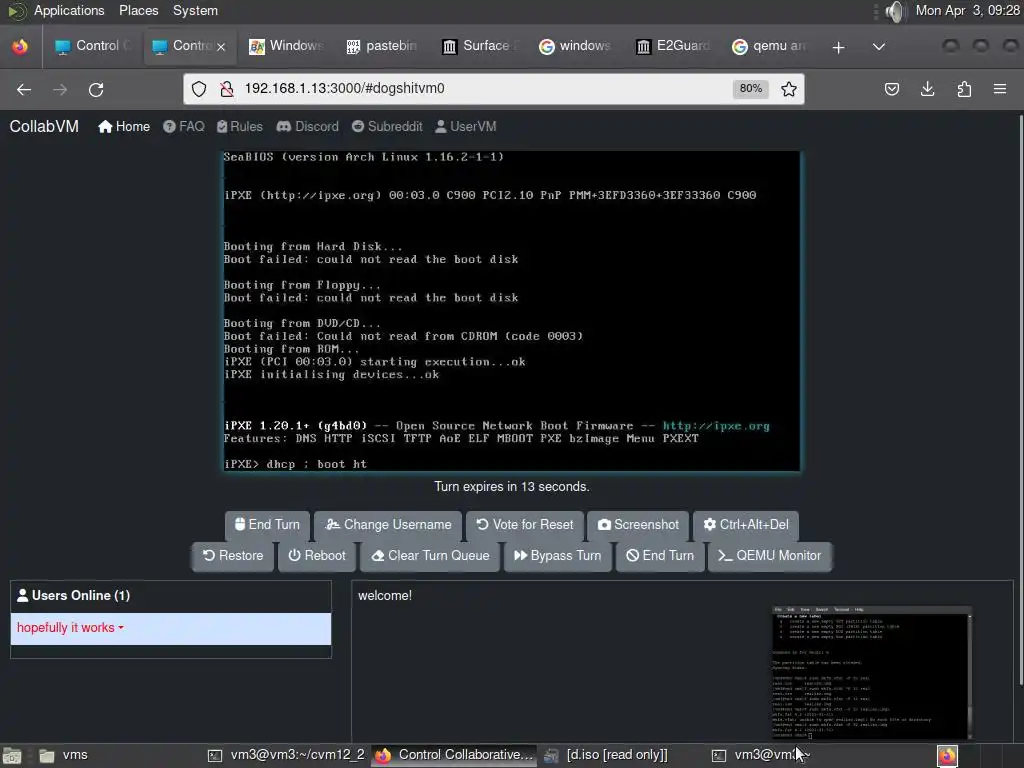The width and height of the screenshot is (1024, 768).
Task: Click the Screenshot button
Action: [x=638, y=525]
